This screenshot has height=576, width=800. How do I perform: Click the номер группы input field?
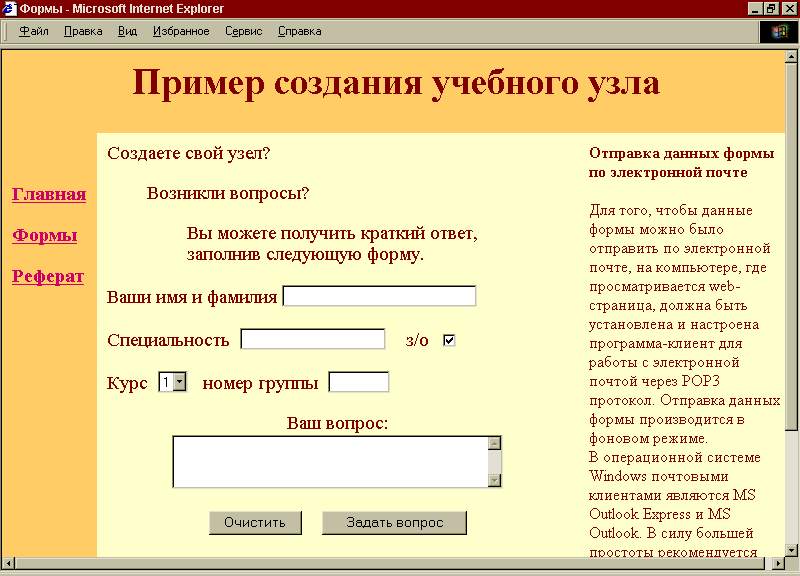(x=359, y=382)
